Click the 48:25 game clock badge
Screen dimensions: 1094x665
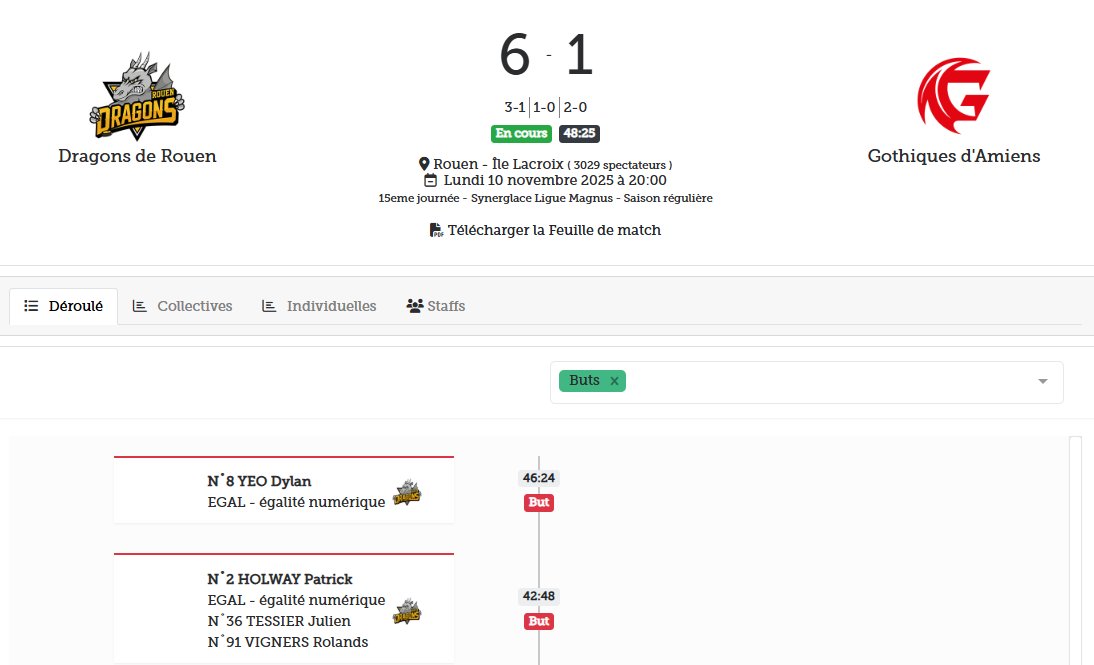pos(579,133)
